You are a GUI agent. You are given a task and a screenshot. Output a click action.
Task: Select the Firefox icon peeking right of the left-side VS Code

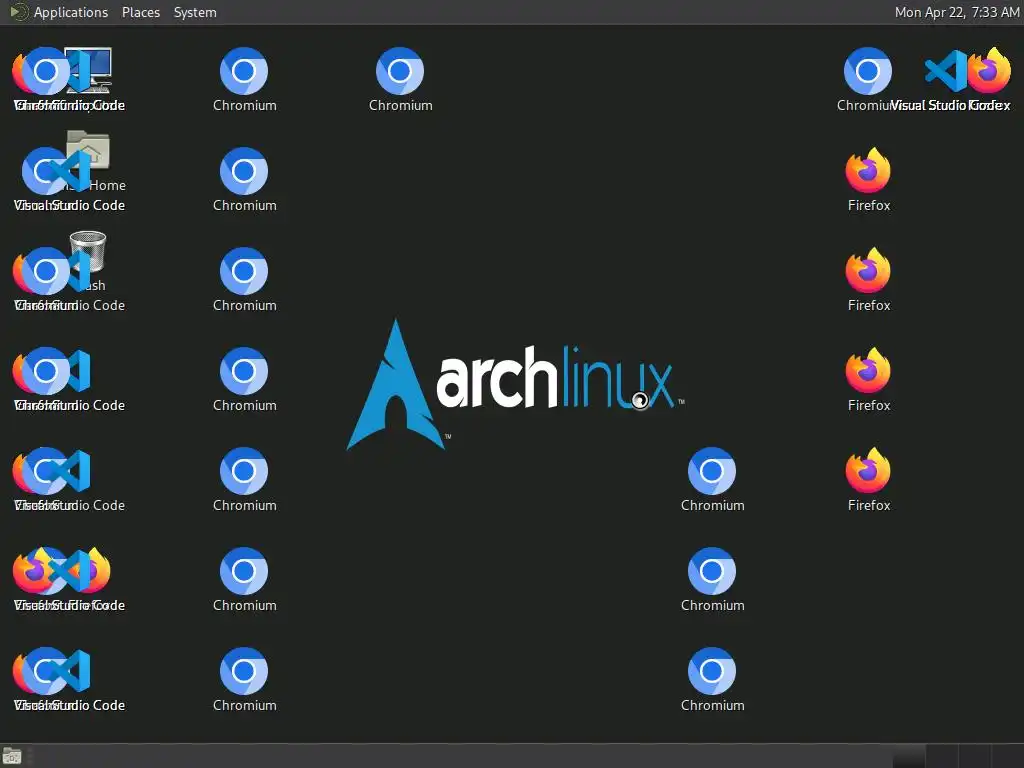click(x=99, y=569)
